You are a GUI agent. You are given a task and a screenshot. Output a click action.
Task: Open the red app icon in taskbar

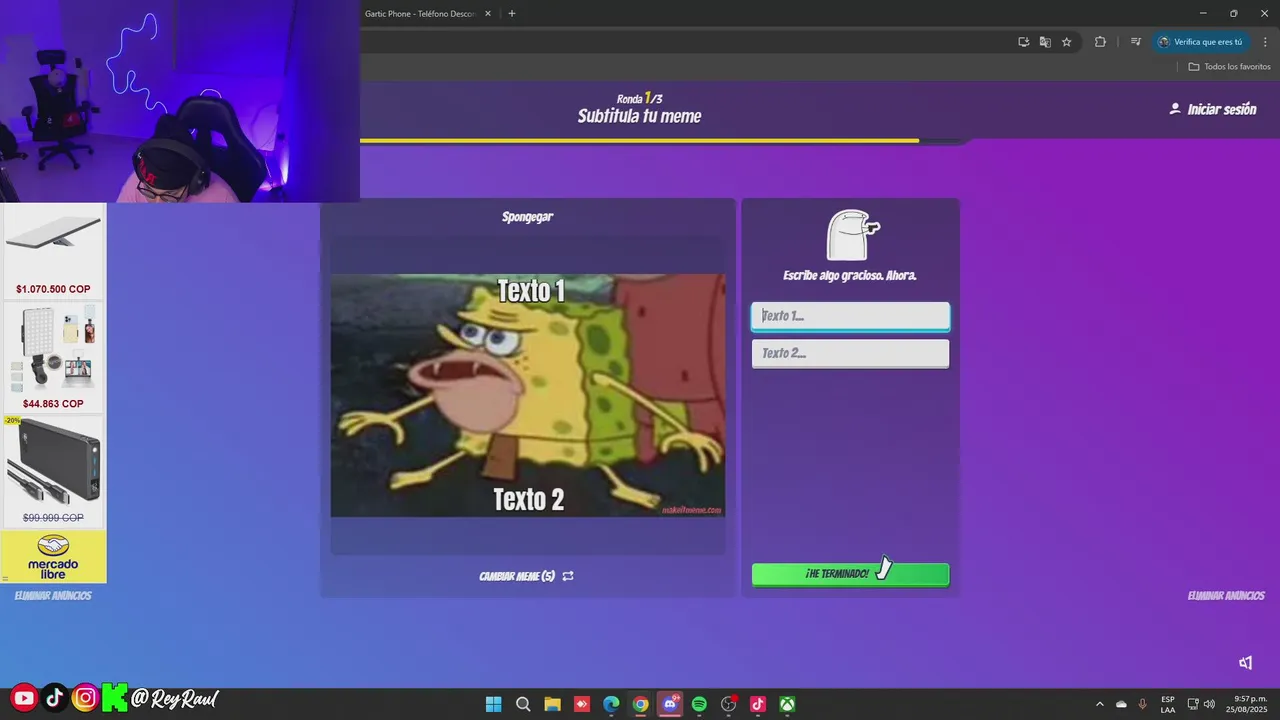tap(582, 704)
